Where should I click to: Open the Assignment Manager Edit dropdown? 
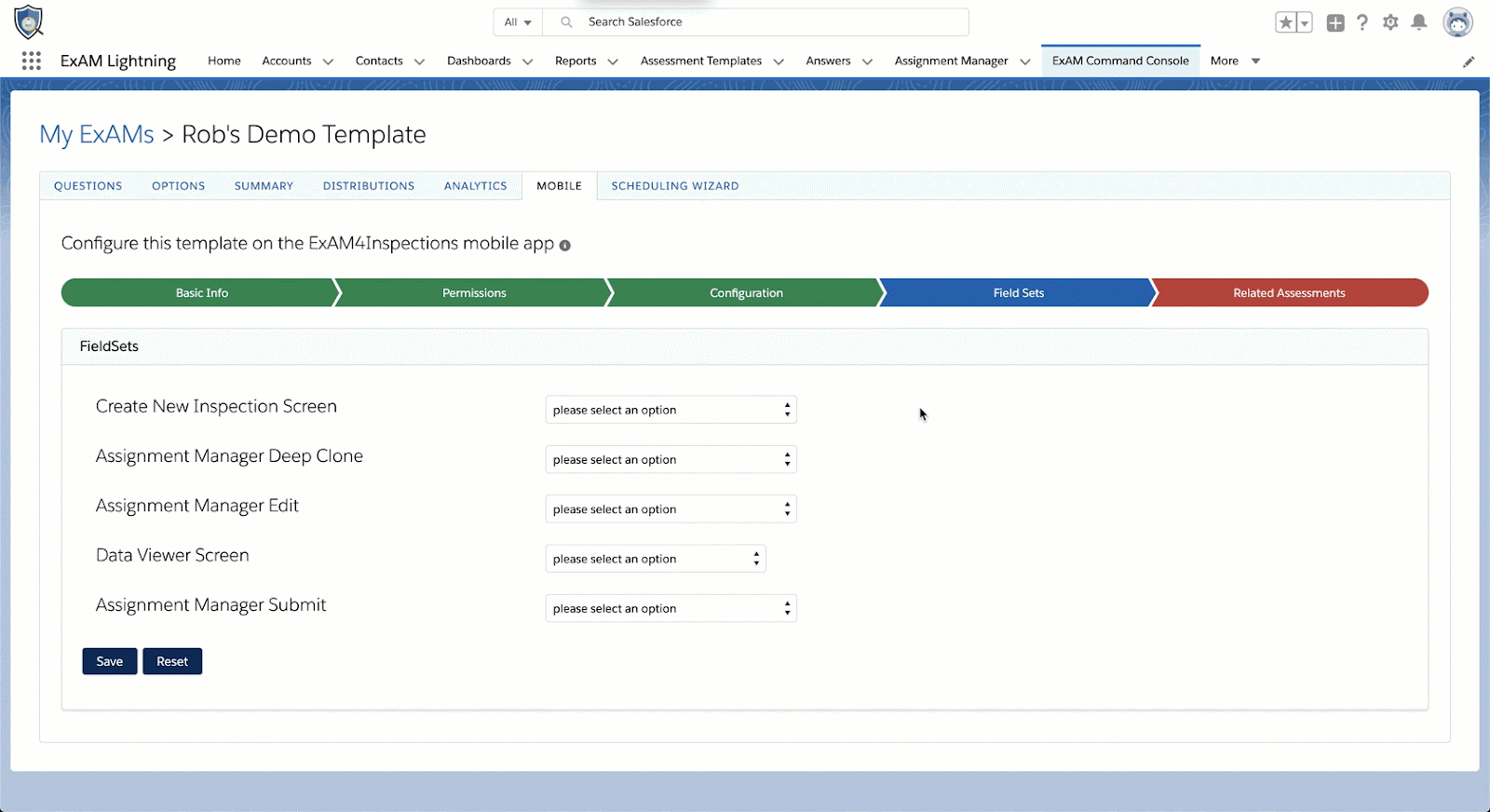tap(670, 509)
